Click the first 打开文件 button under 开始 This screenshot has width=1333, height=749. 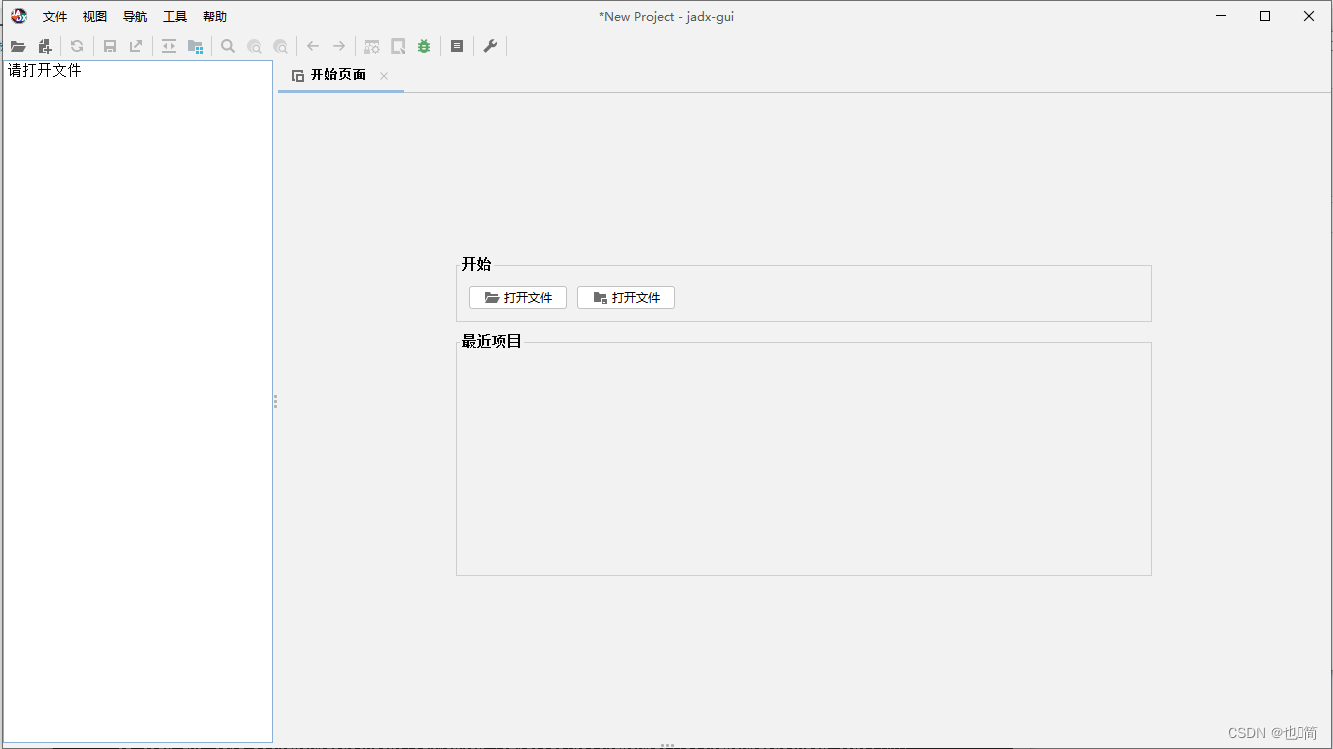[x=517, y=297]
